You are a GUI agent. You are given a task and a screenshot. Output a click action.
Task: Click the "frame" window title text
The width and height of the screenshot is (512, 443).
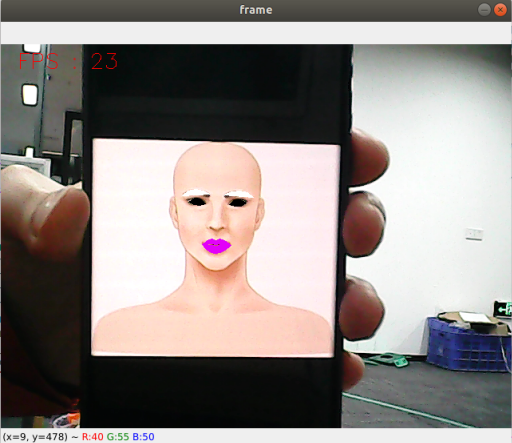[256, 10]
